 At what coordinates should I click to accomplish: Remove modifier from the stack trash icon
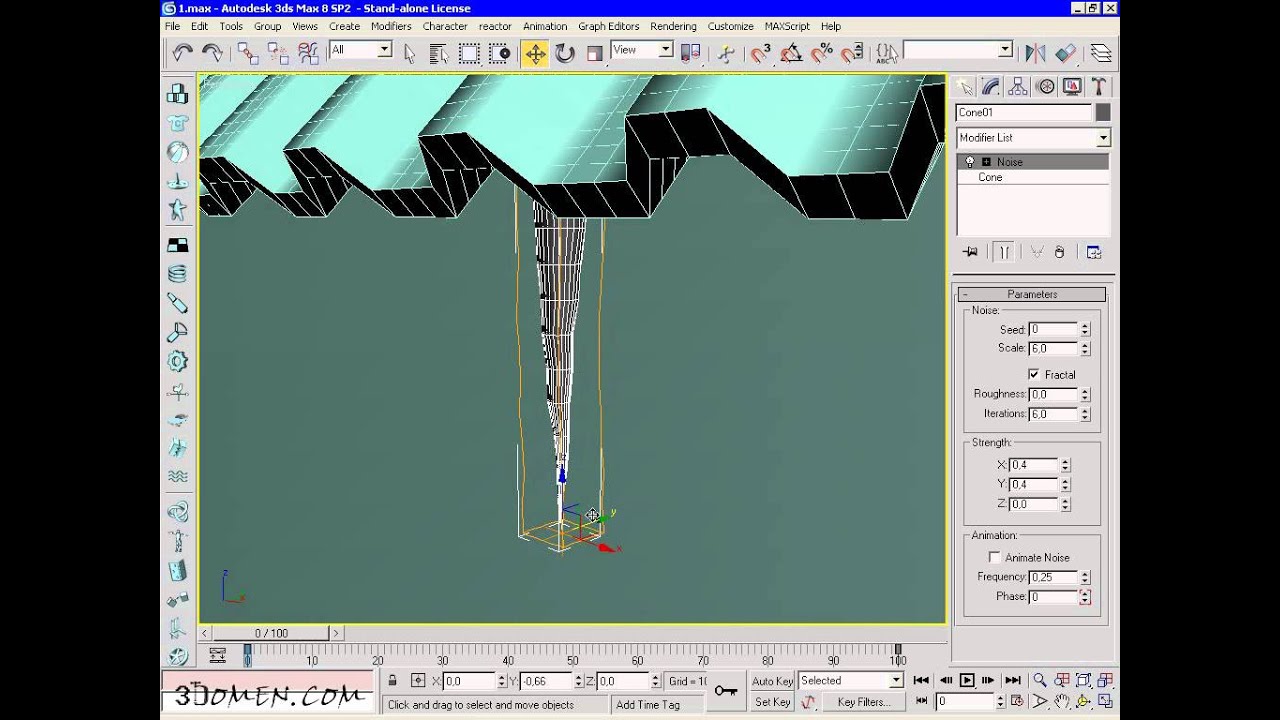point(1060,252)
